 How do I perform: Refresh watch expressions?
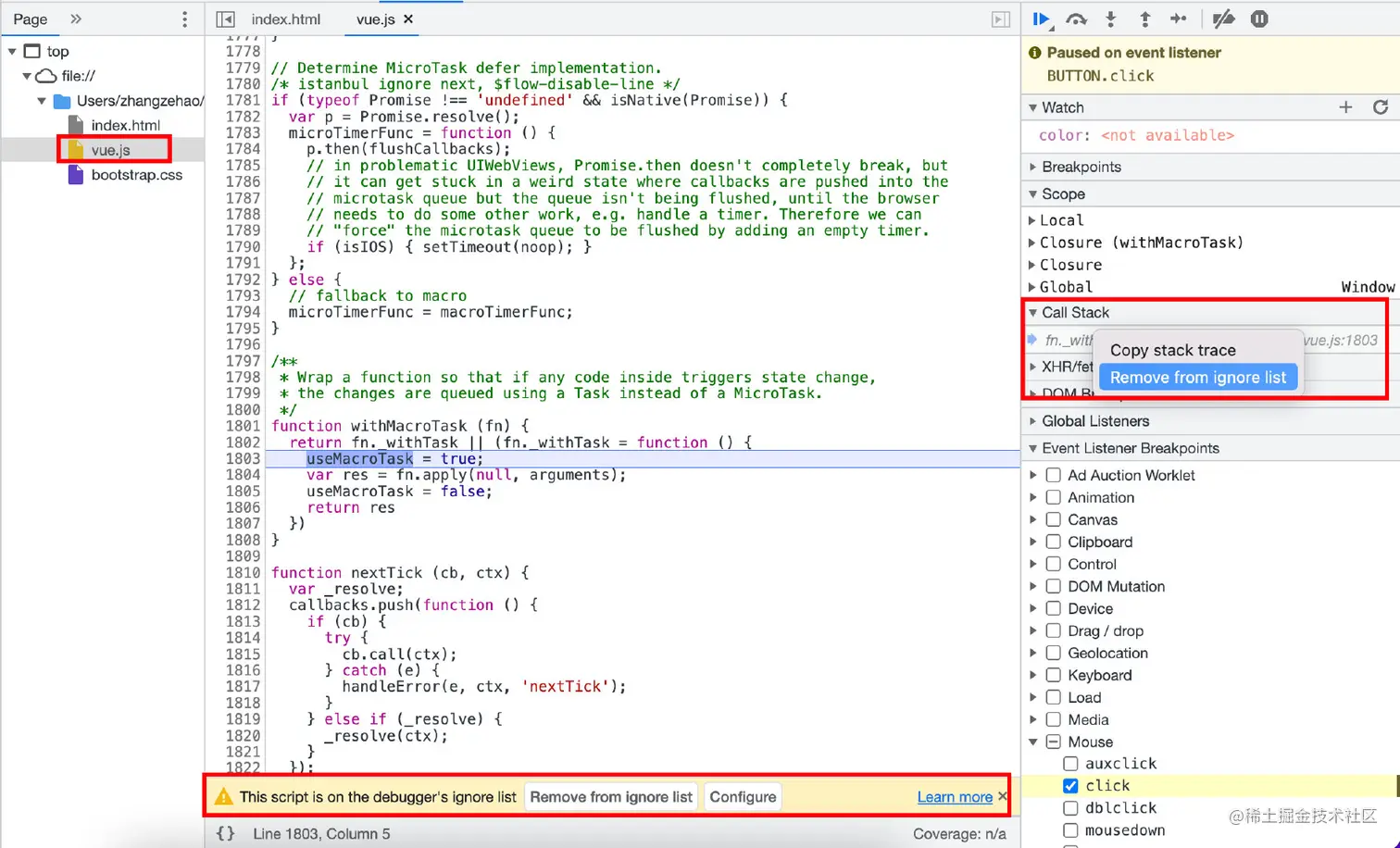tap(1381, 107)
